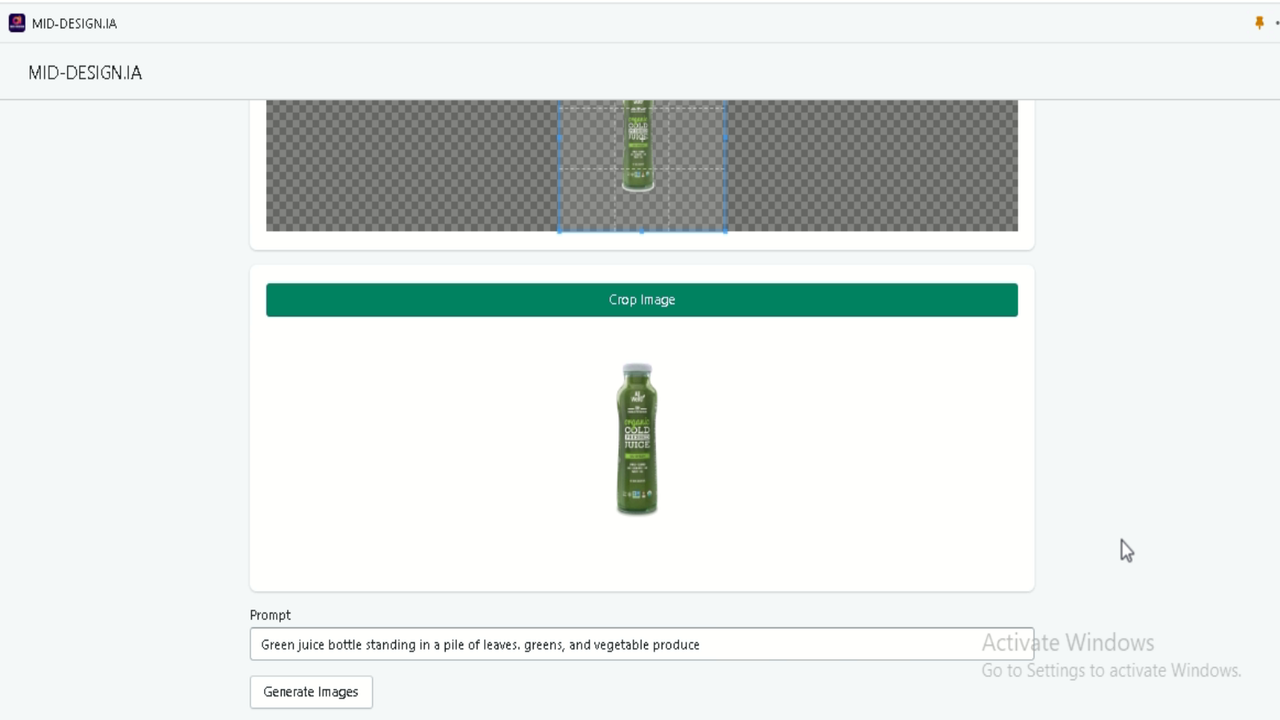Click the cropped juice bottle preview image
Viewport: 1280px width, 720px height.
tap(637, 440)
